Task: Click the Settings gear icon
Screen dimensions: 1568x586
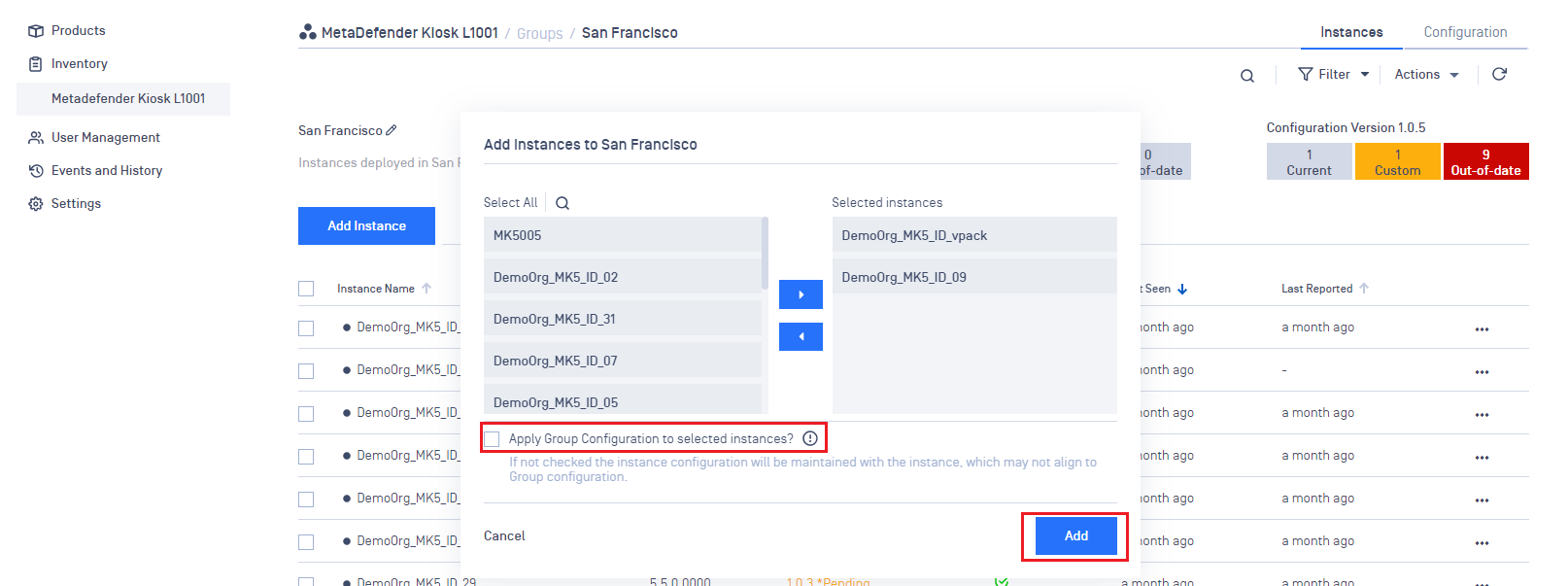Action: tap(36, 204)
